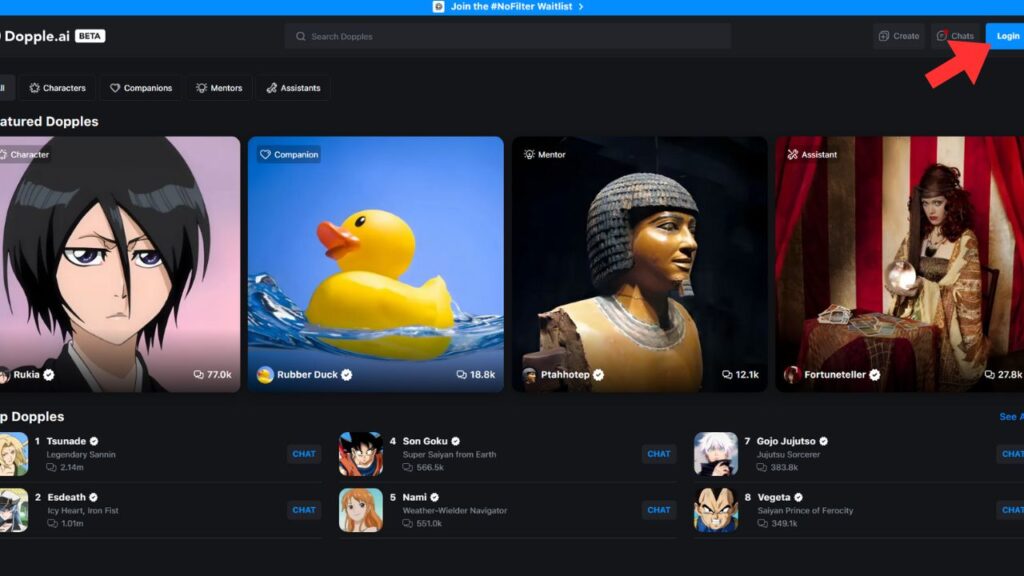Open the Ptahhotep featured card
Image resolution: width=1024 pixels, height=576 pixels.
click(639, 264)
